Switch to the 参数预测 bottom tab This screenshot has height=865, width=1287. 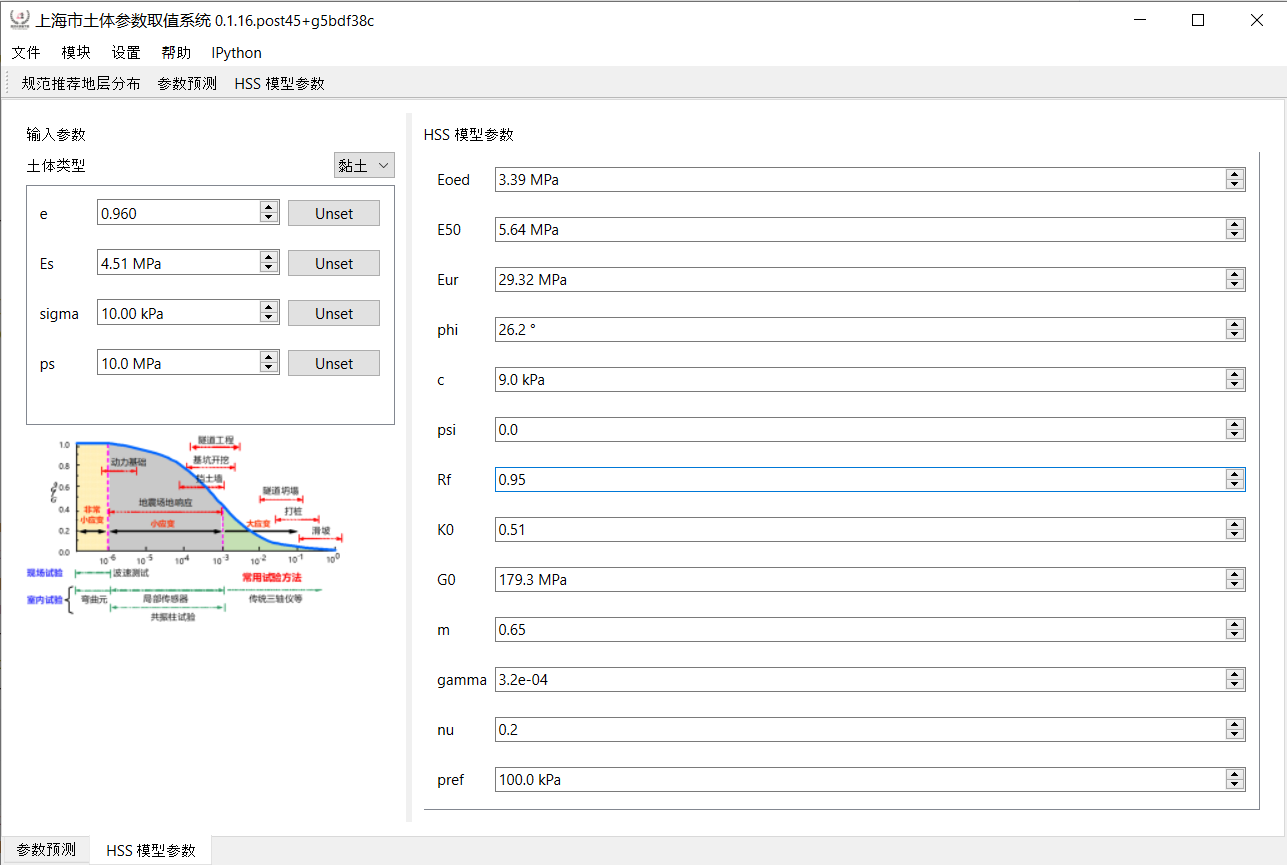coord(46,850)
